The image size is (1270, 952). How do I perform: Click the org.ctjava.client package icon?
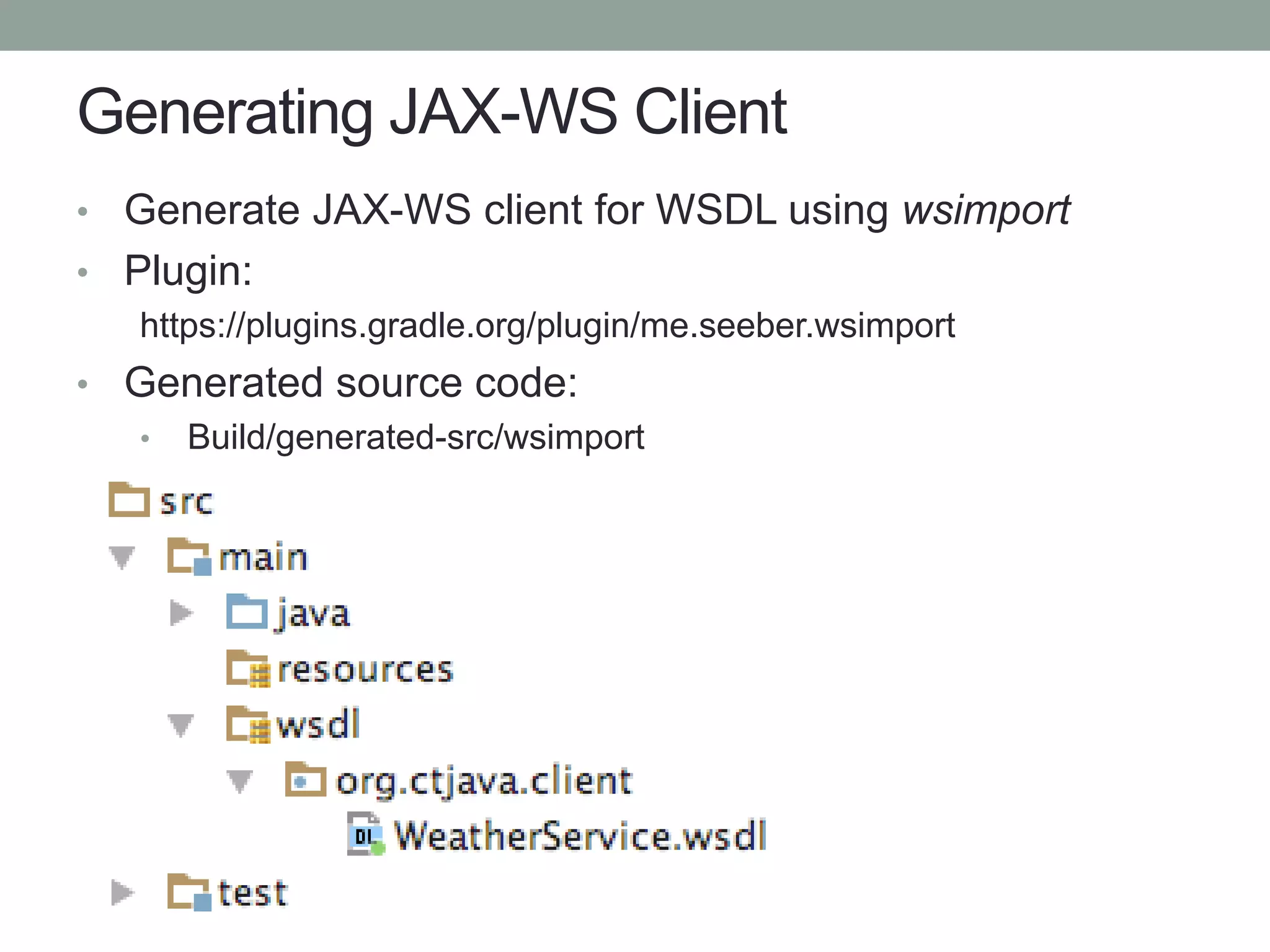306,779
